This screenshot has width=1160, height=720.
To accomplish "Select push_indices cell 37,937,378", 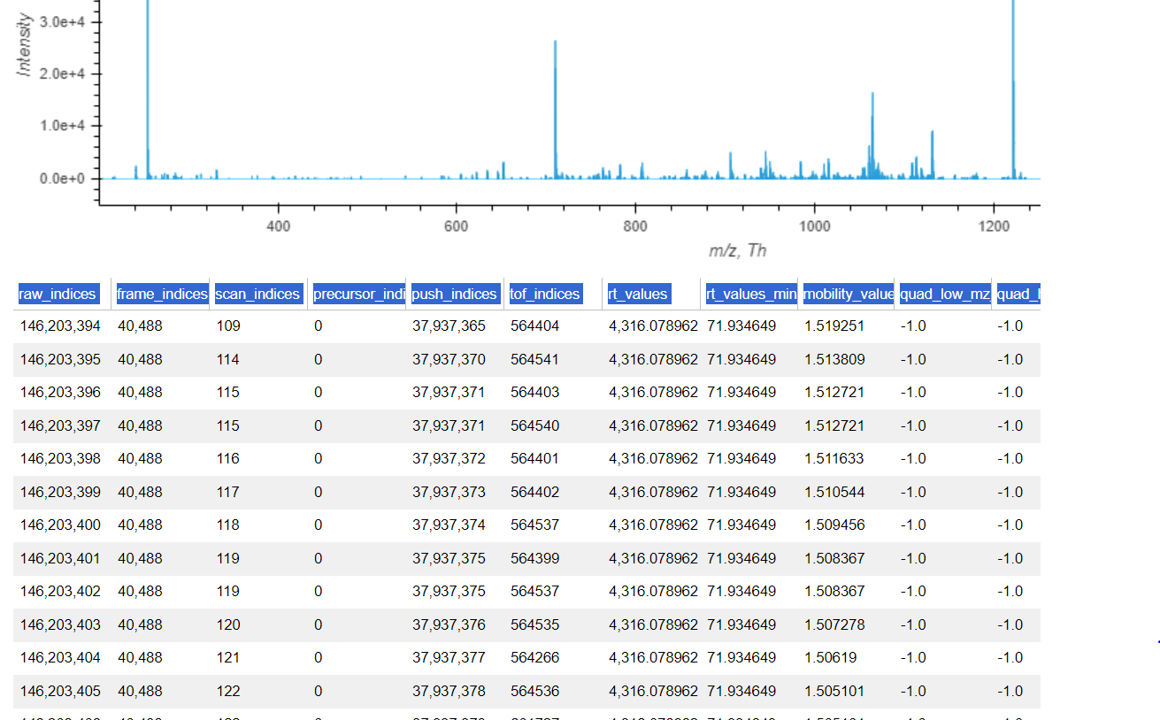I will 448,691.
